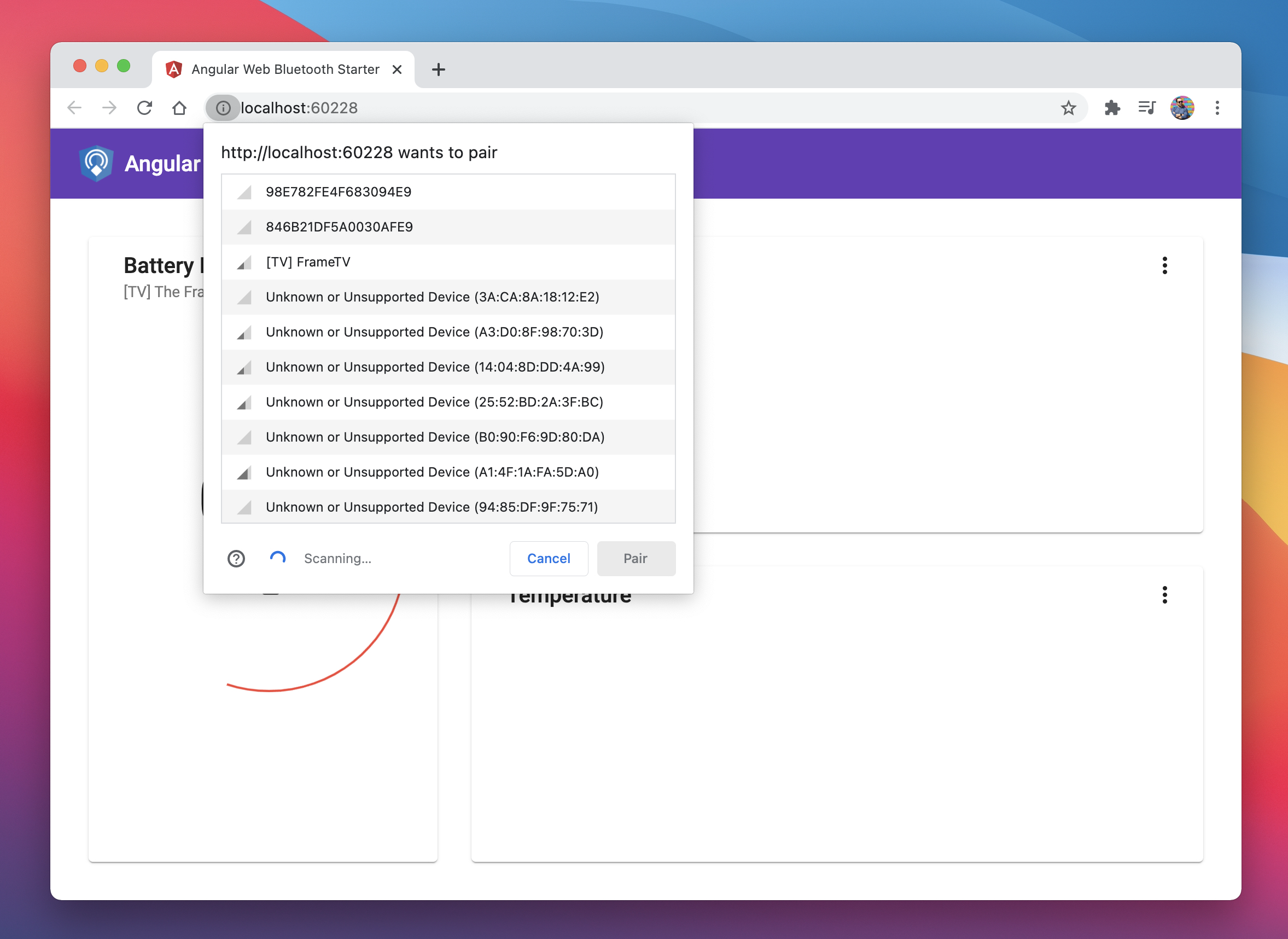Select device 98E782FE4F683094E9
This screenshot has height=939, width=1288.
(448, 192)
